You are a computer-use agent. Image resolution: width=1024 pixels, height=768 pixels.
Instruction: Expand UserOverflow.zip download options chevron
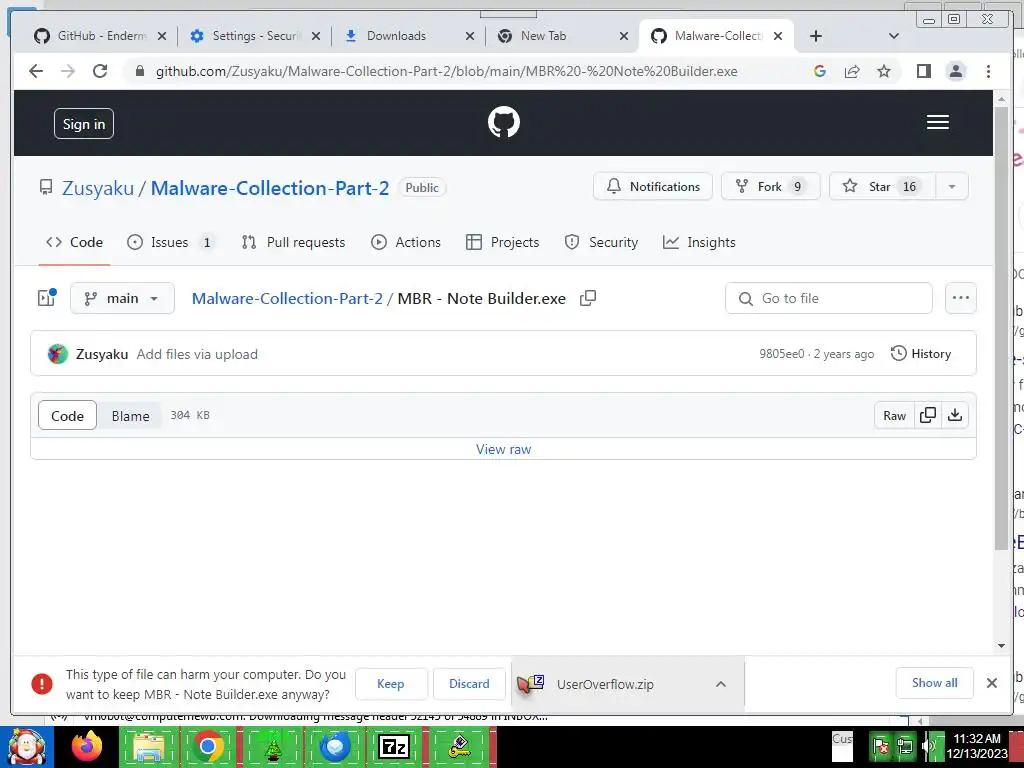(721, 684)
